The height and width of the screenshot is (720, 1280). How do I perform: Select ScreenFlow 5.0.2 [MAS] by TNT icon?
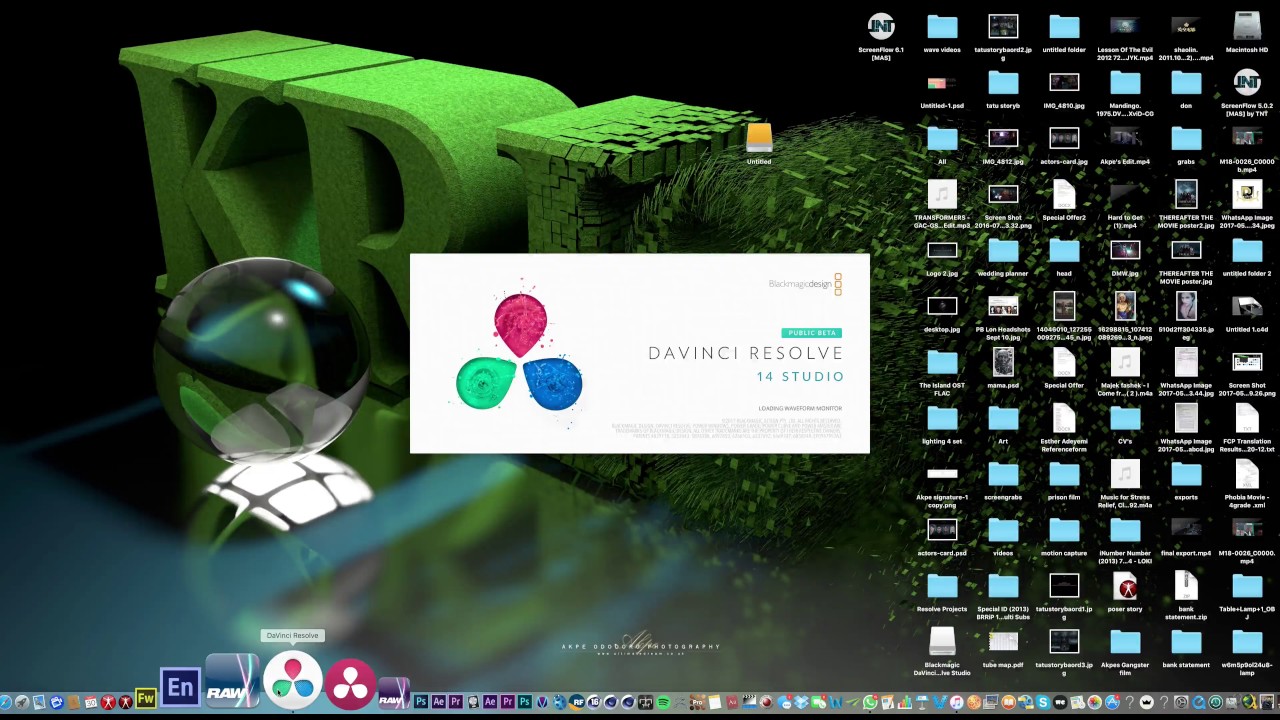(1247, 93)
